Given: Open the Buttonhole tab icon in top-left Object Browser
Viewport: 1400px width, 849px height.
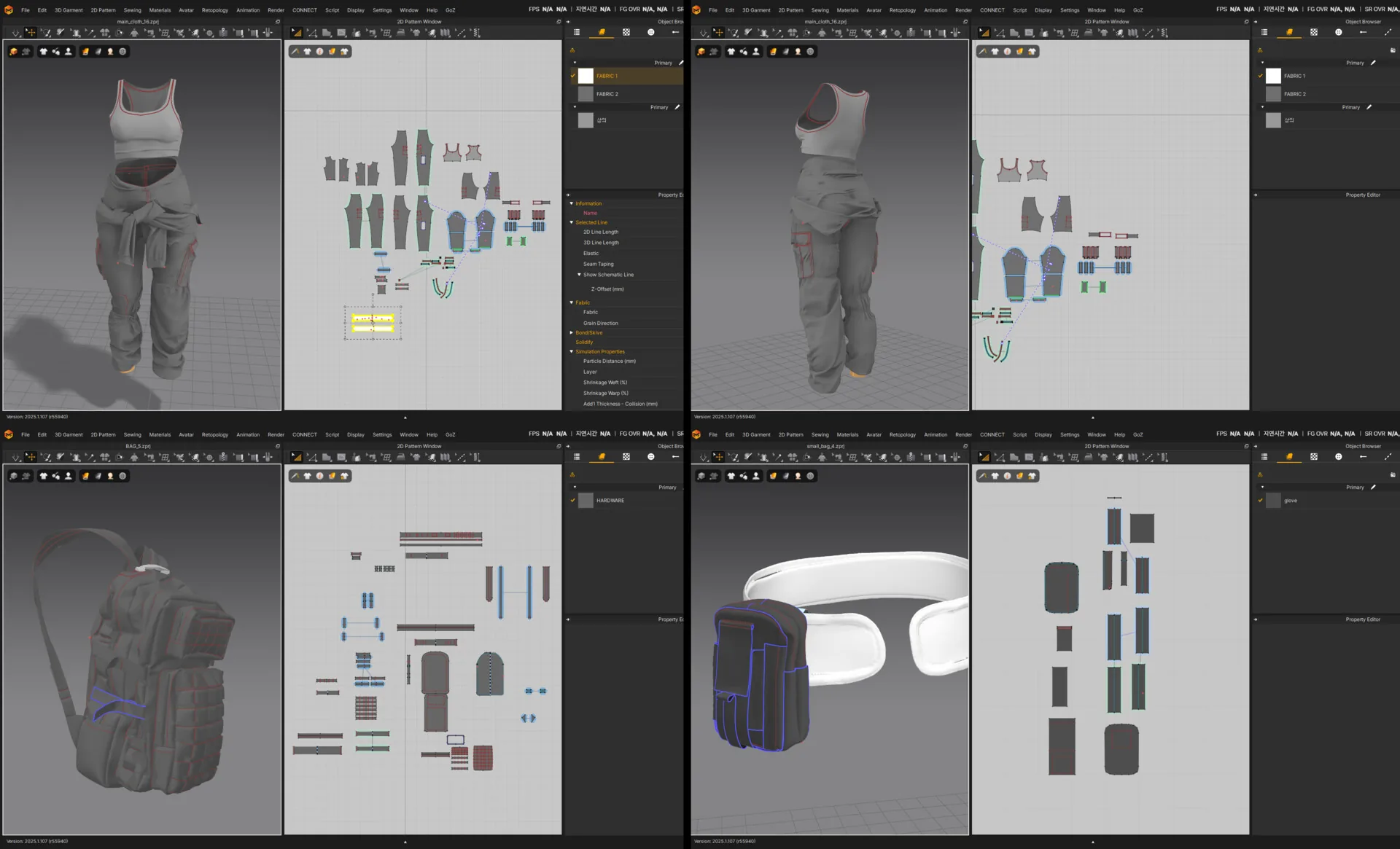Looking at the screenshot, I should coord(675,32).
